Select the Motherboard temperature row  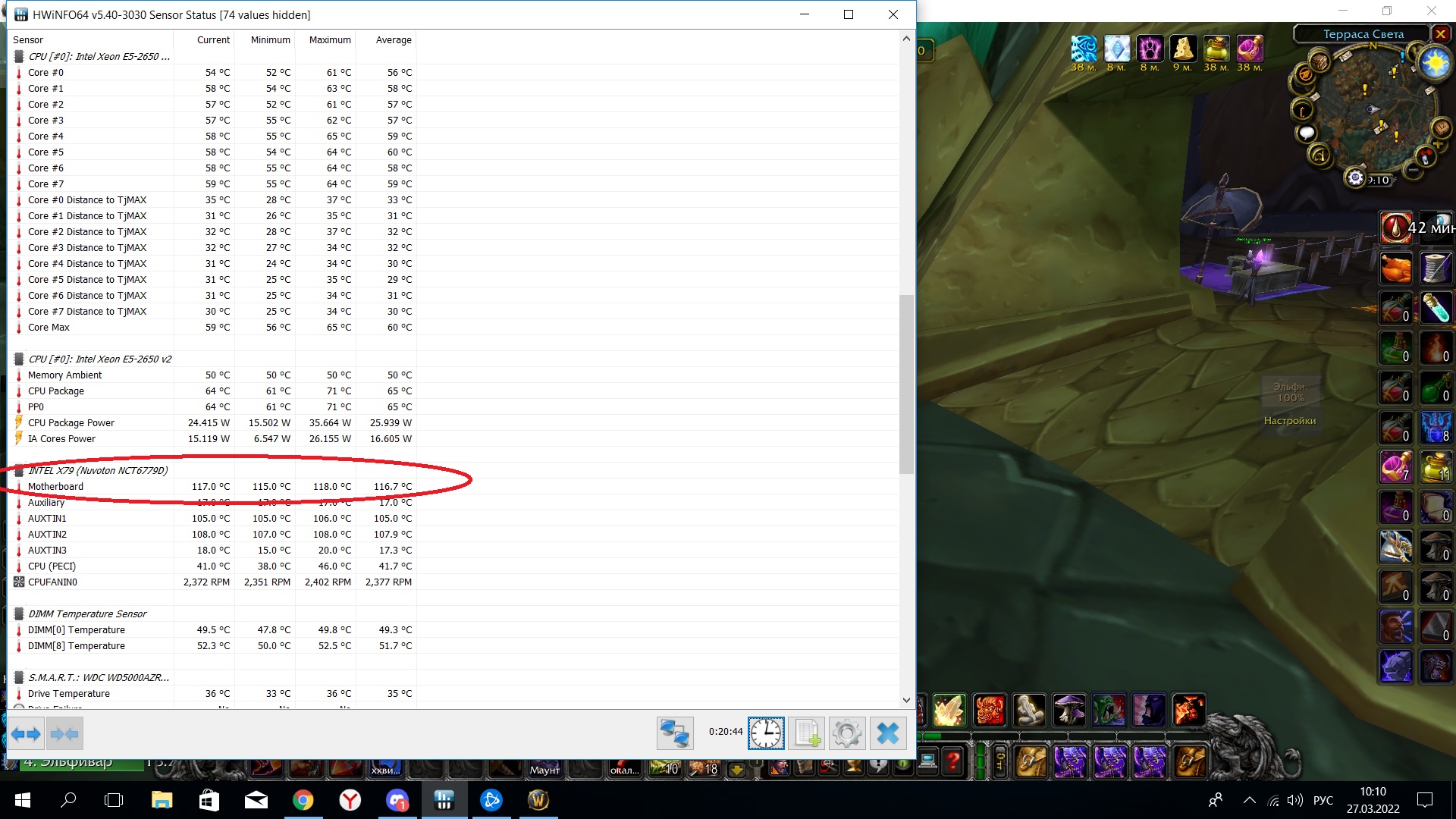pyautogui.click(x=55, y=487)
